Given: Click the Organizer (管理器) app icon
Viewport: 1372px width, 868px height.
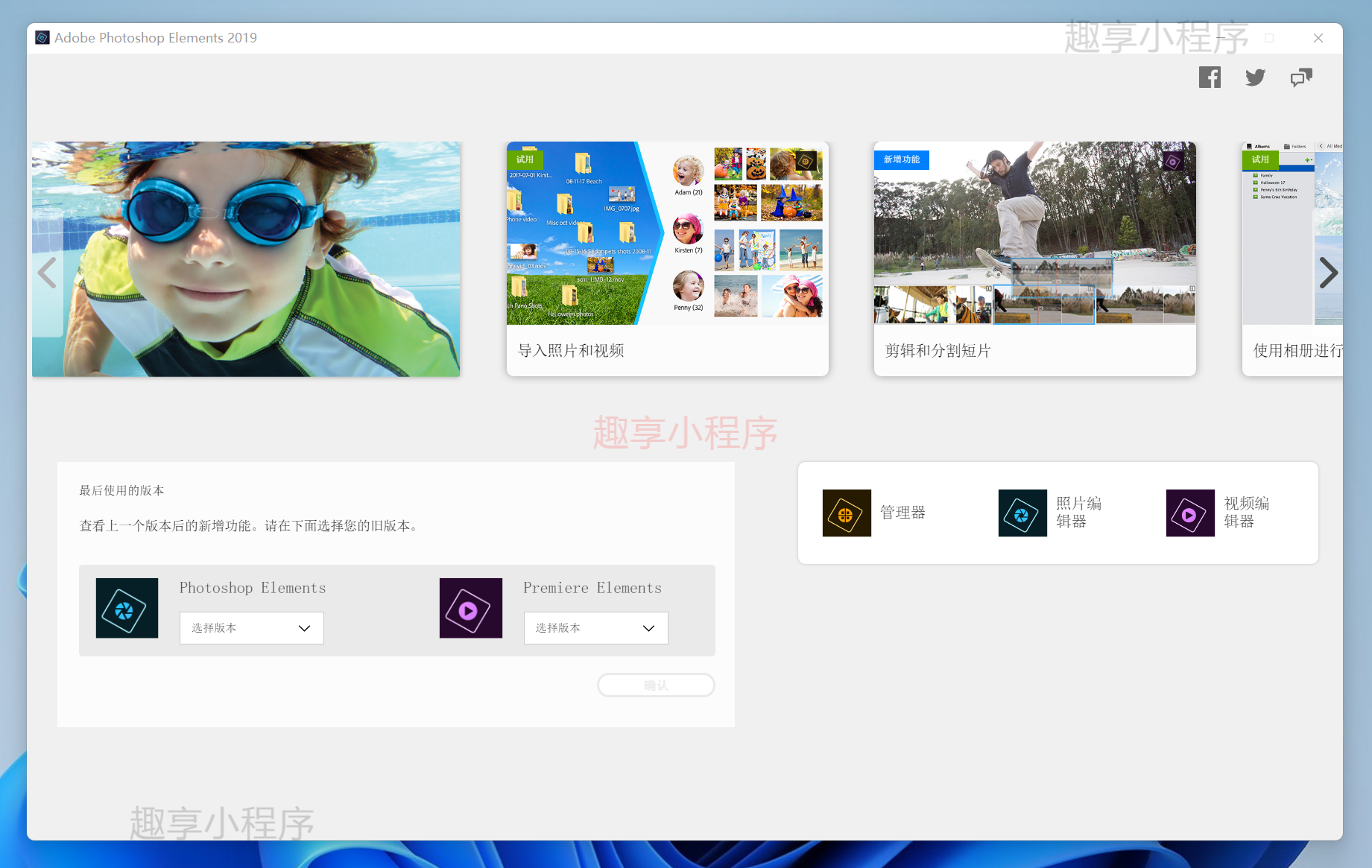Looking at the screenshot, I should pyautogui.click(x=847, y=513).
